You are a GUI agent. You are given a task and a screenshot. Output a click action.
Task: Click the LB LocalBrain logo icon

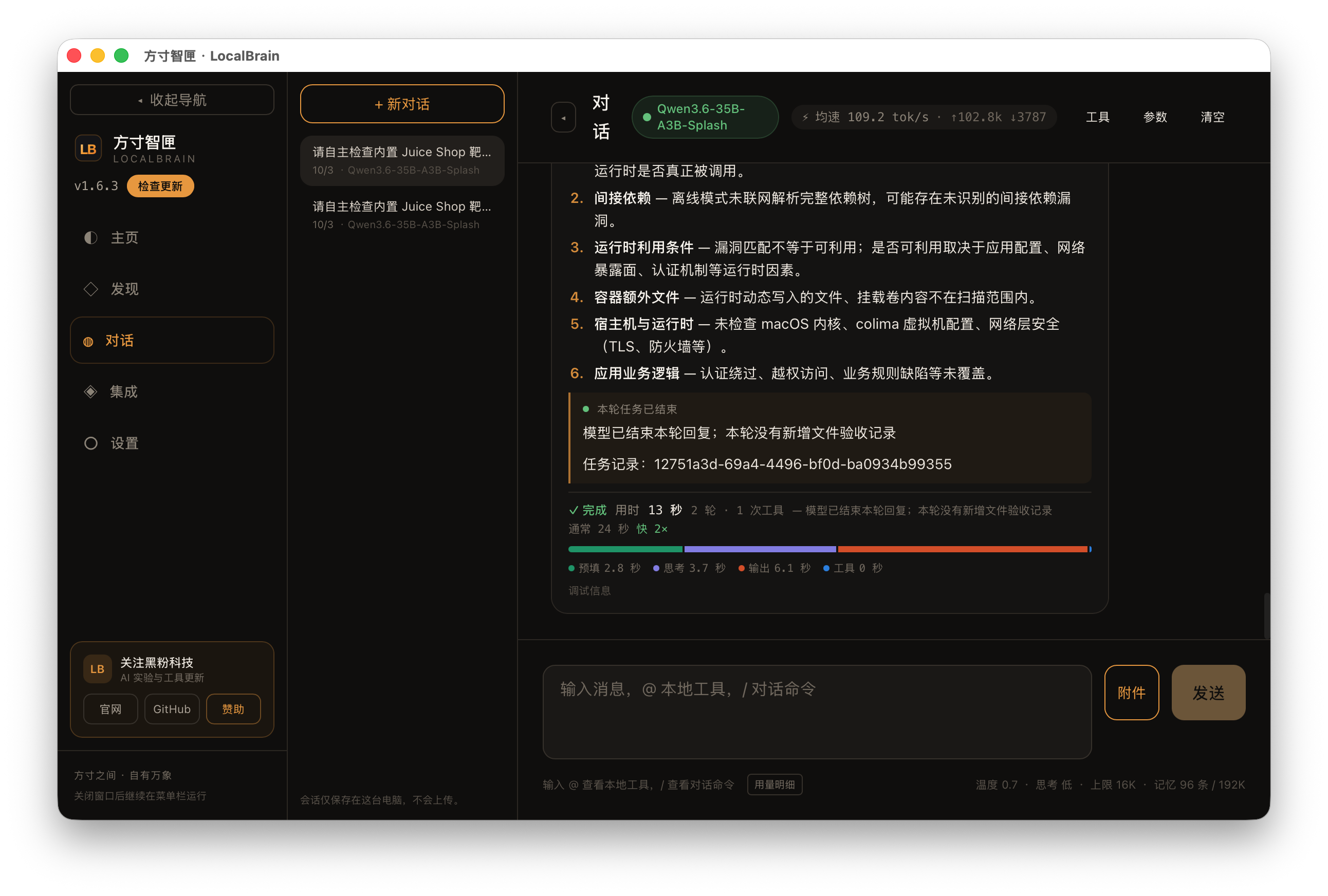tap(88, 149)
